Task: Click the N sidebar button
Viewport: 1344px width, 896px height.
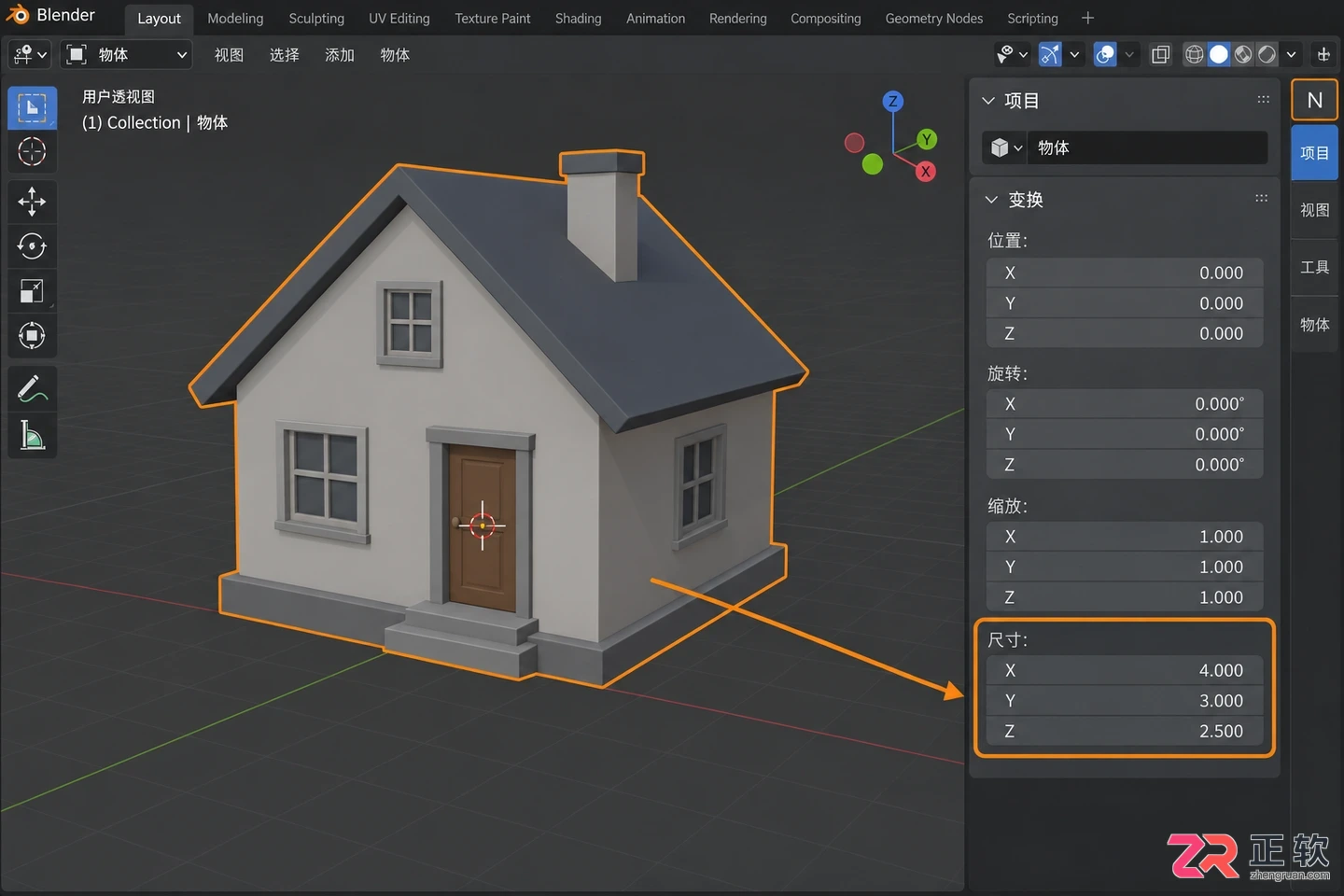Action: [1314, 100]
